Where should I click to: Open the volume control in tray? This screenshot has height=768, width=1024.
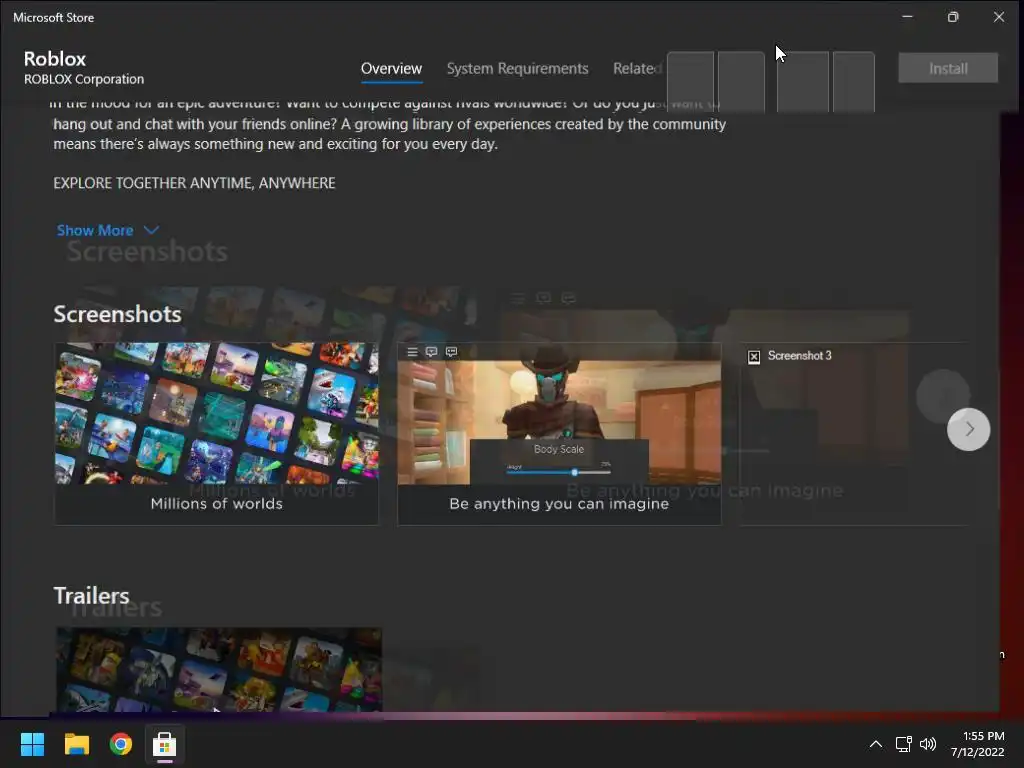click(927, 744)
